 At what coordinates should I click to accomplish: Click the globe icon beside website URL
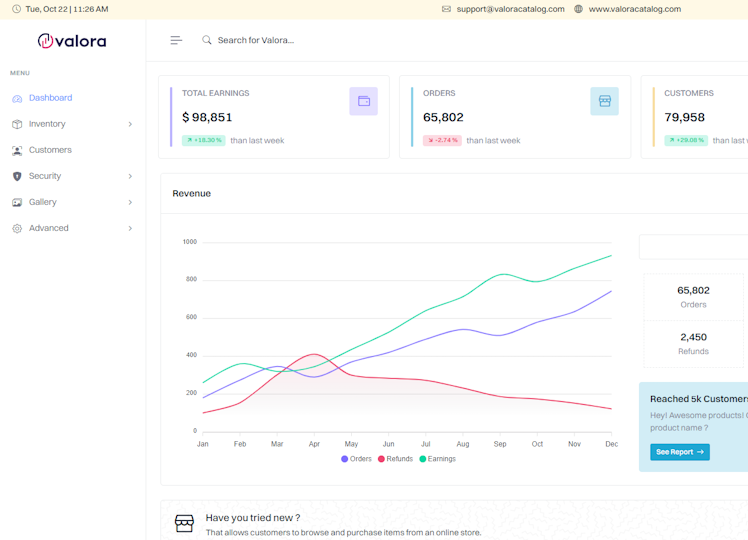pyautogui.click(x=578, y=9)
